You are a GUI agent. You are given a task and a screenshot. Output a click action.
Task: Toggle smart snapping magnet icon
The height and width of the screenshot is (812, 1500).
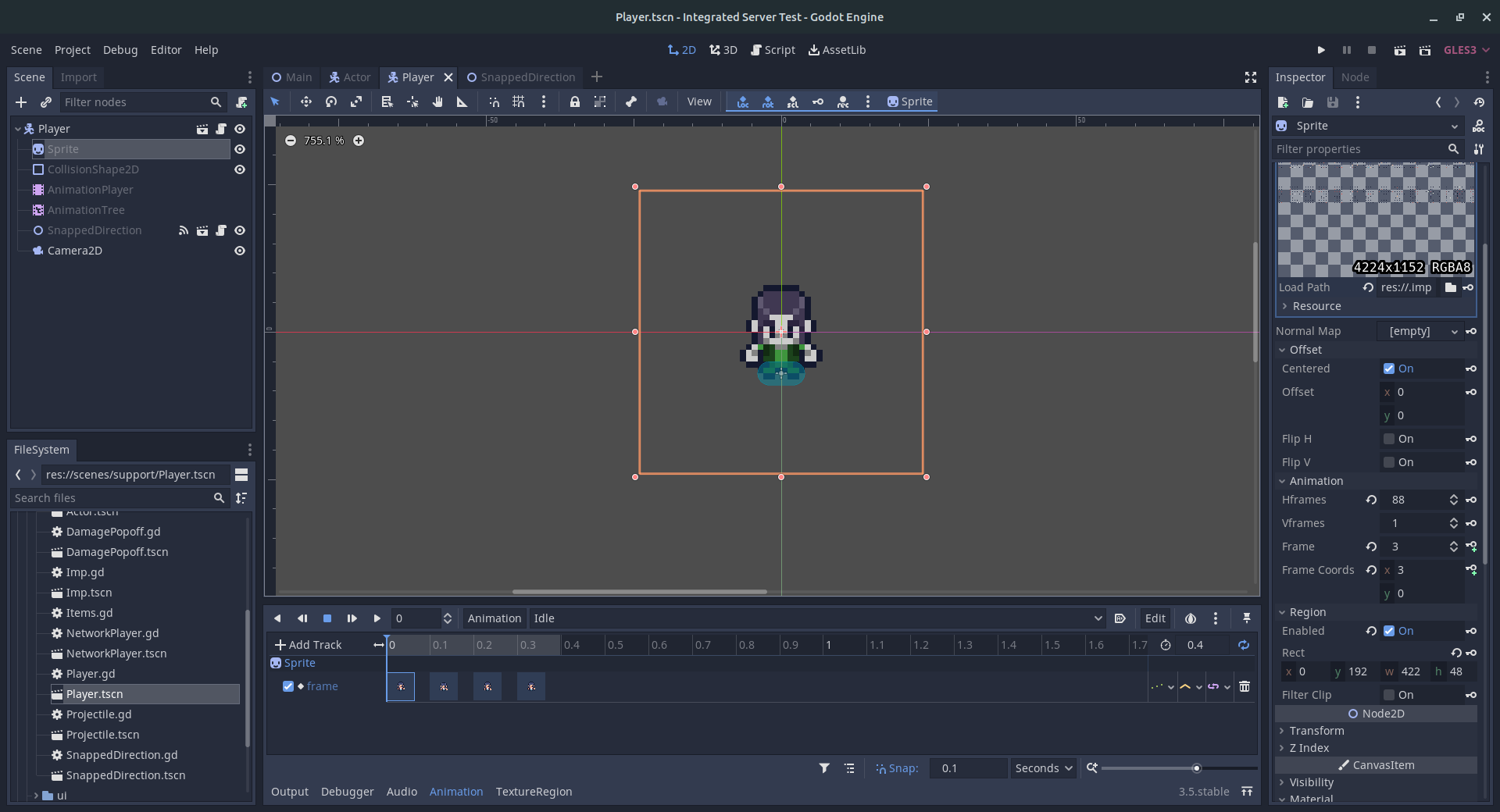click(494, 101)
